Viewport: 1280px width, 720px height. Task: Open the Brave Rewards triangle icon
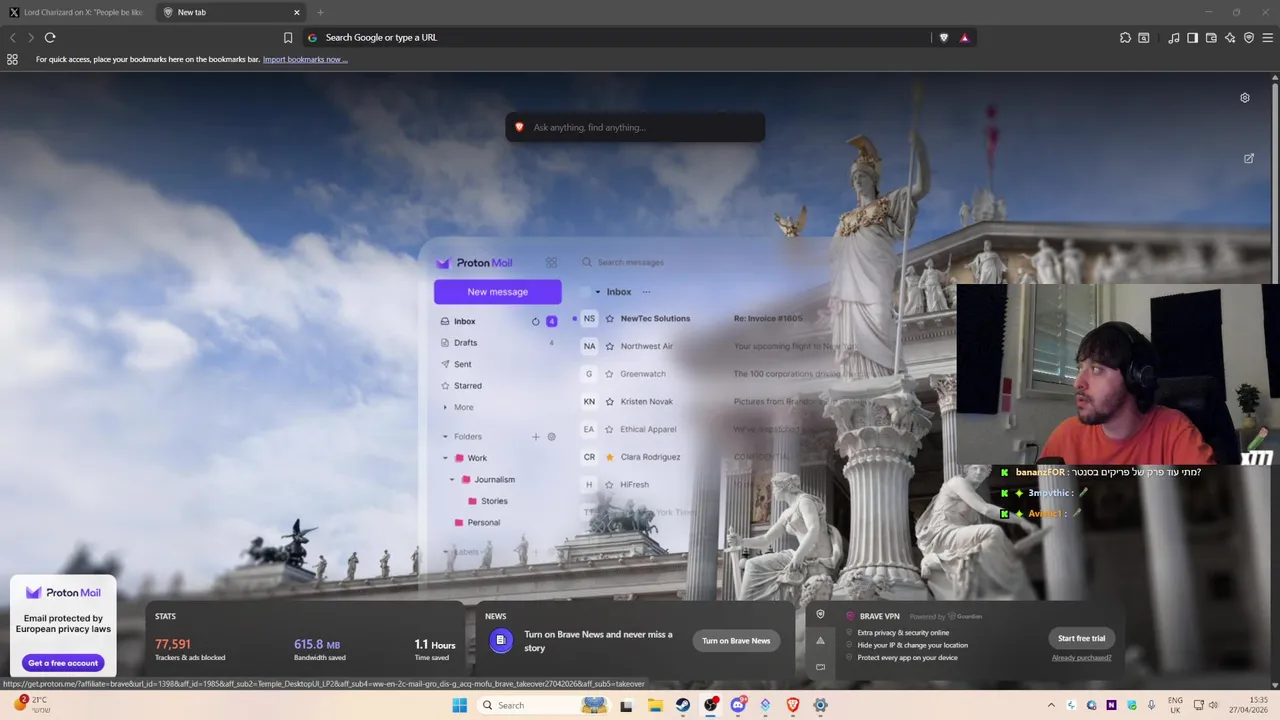click(x=964, y=37)
